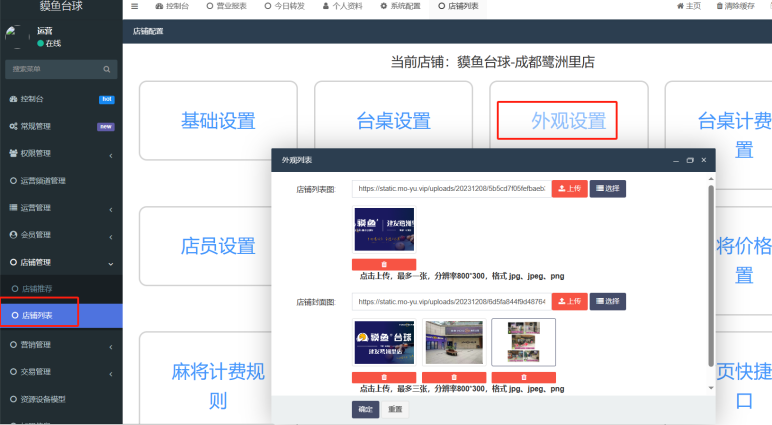Viewport: 772px width, 425px height.
Task: Focus the 店铺列表图 URL field
Action: [451, 189]
